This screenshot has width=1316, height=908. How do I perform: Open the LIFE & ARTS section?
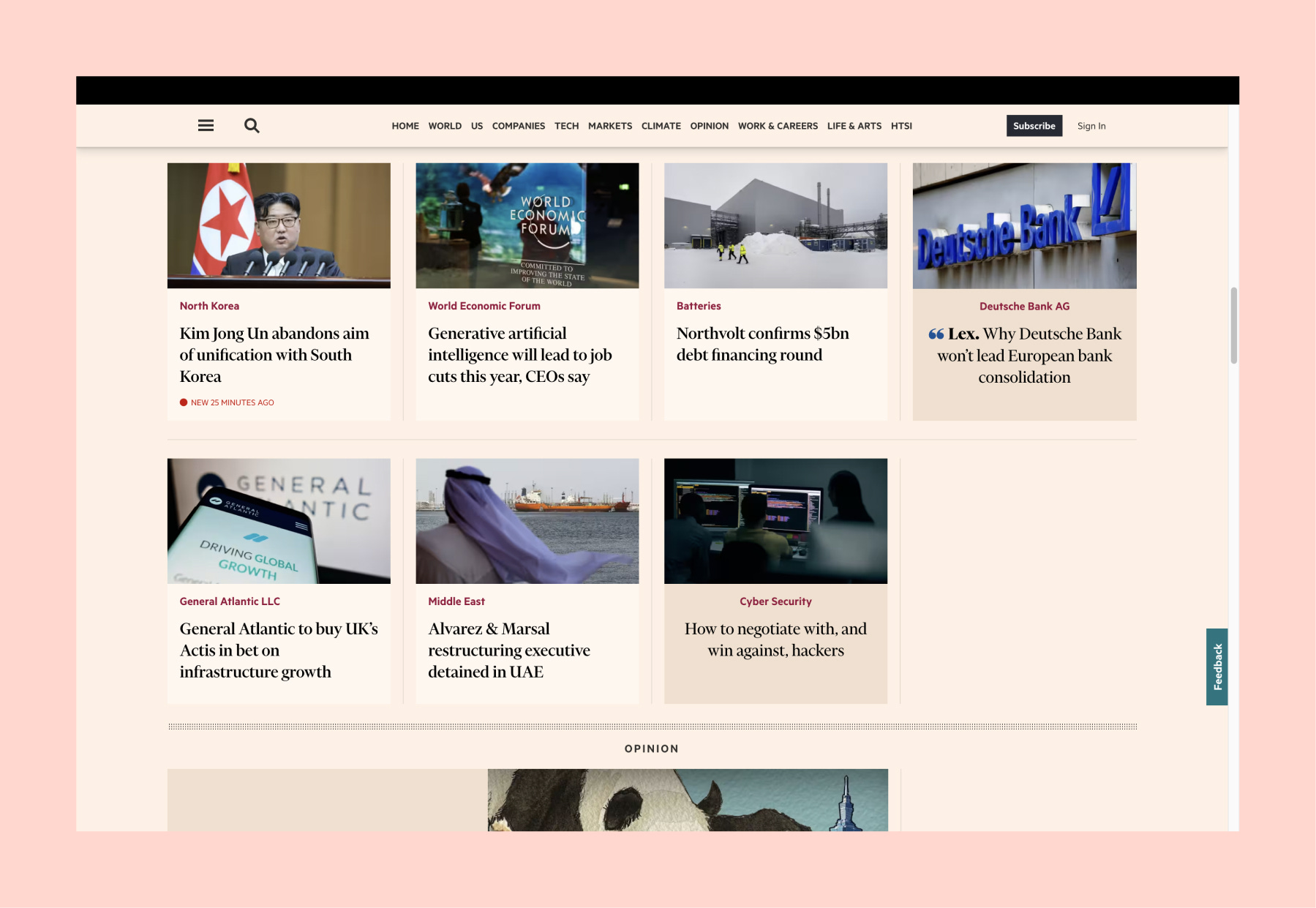click(x=854, y=126)
